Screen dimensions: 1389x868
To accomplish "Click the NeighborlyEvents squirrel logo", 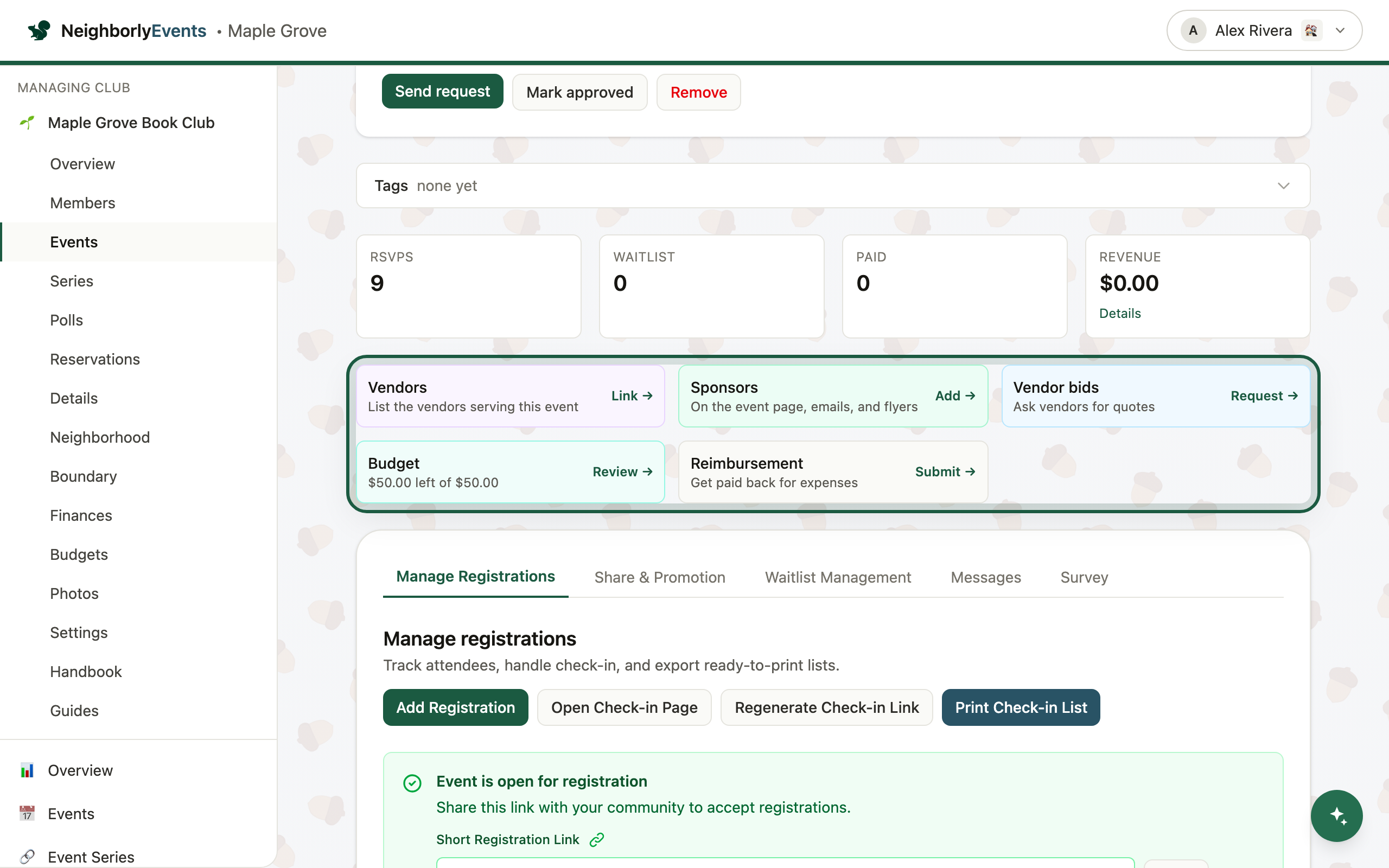I will [x=39, y=30].
